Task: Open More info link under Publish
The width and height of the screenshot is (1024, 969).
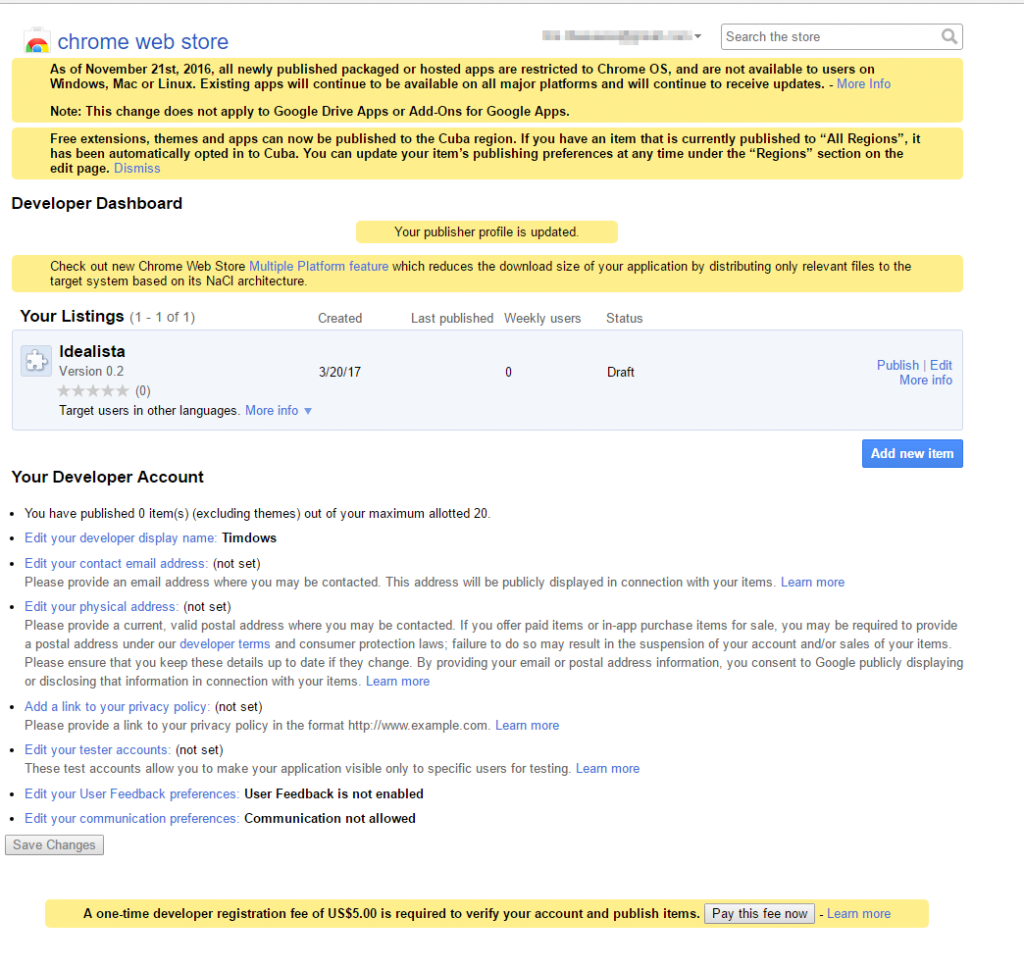Action: pos(925,380)
